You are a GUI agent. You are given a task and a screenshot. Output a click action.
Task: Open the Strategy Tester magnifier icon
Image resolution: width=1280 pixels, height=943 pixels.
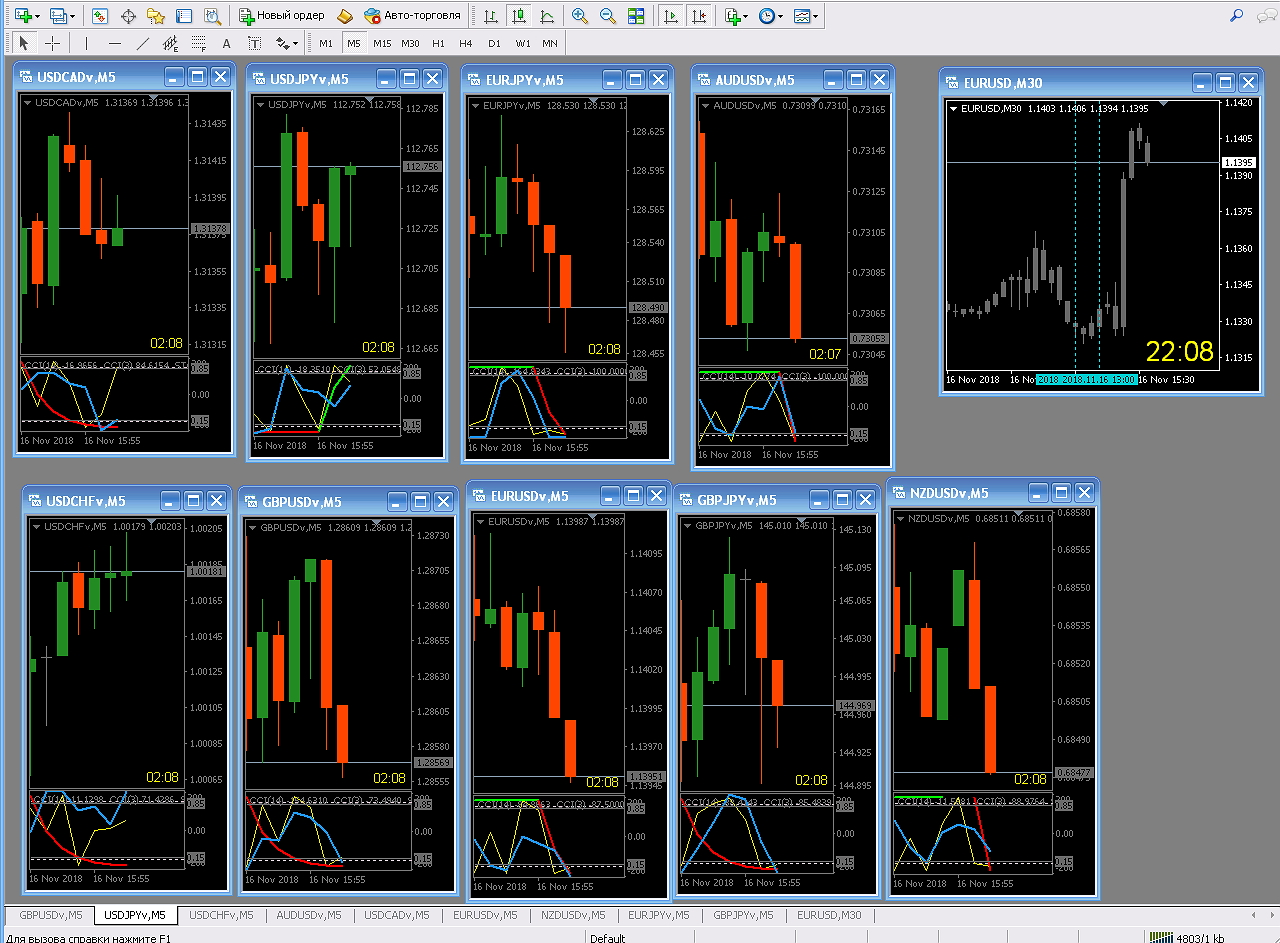(x=212, y=16)
